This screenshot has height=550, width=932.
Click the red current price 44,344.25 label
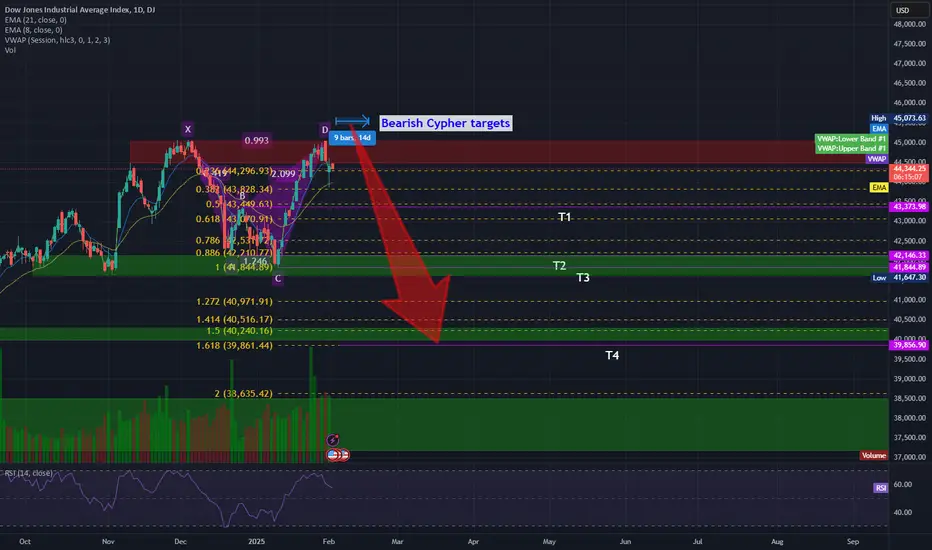[x=909, y=172]
